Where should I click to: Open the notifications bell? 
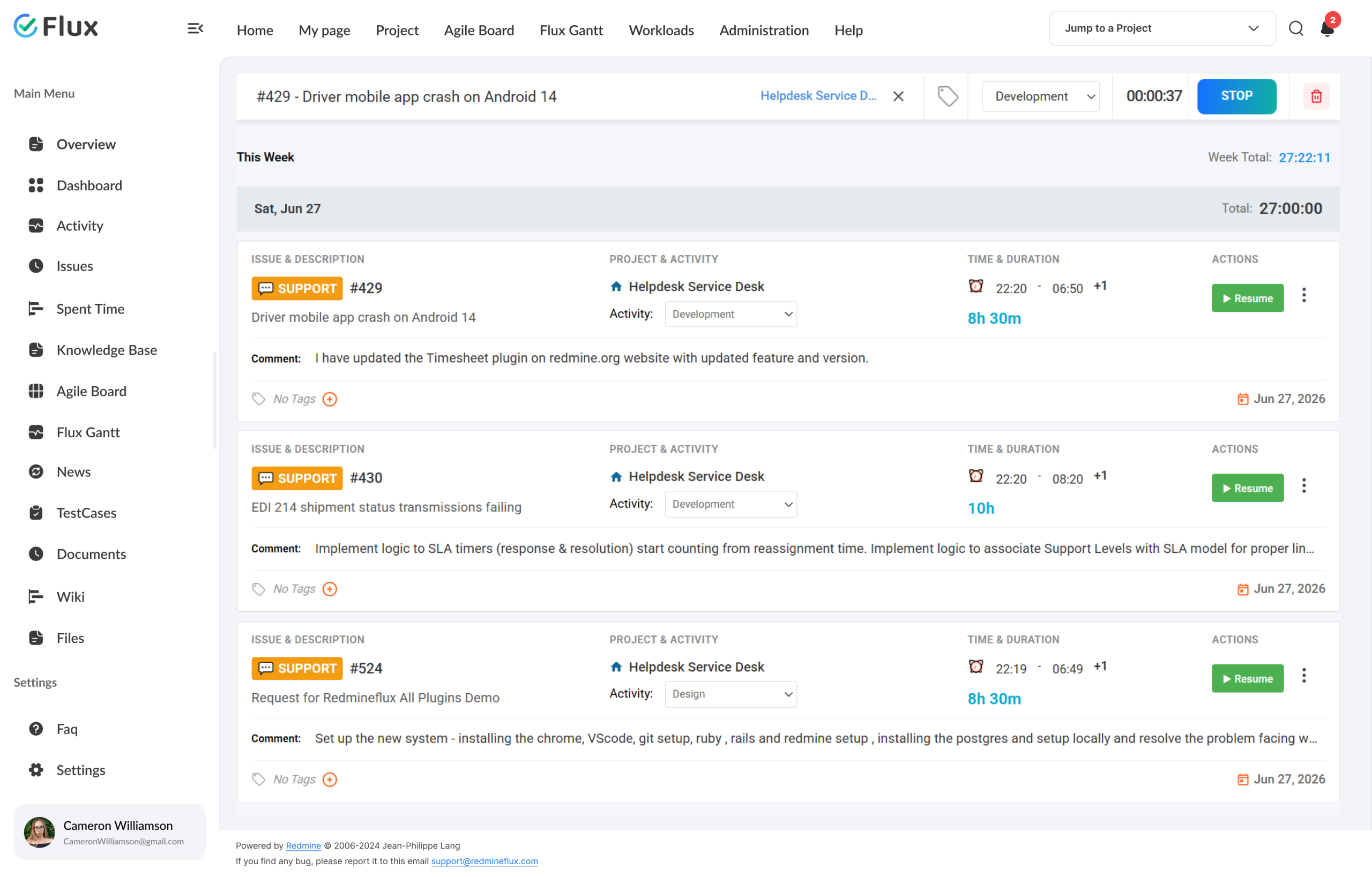tap(1328, 27)
